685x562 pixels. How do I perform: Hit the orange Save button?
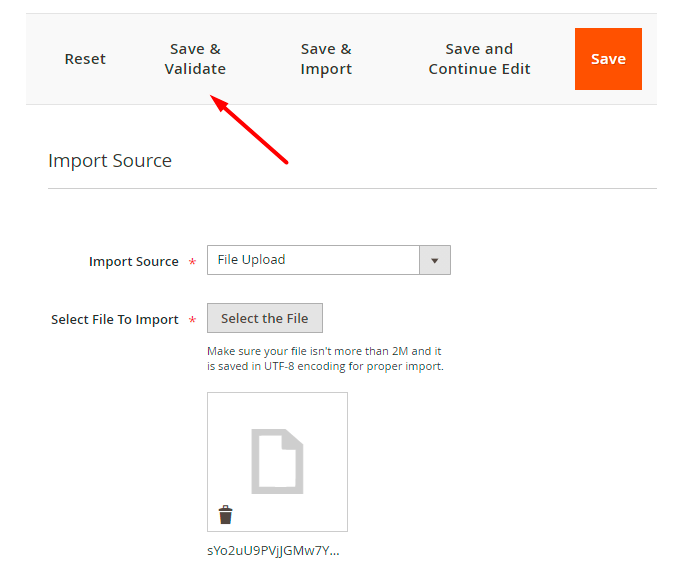tap(608, 59)
